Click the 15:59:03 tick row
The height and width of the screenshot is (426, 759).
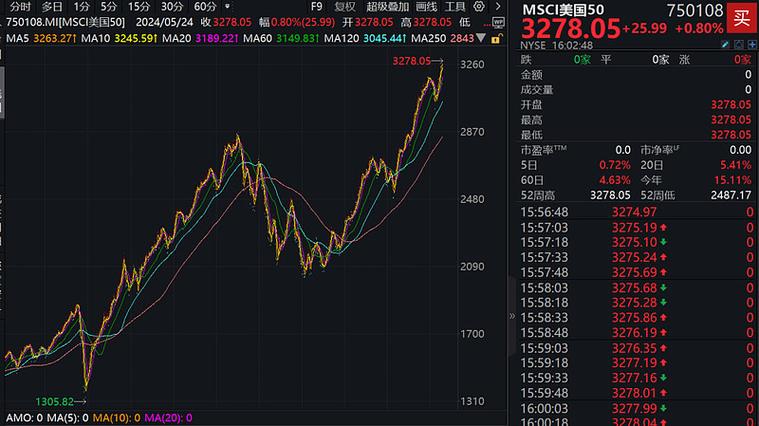pyautogui.click(x=636, y=348)
